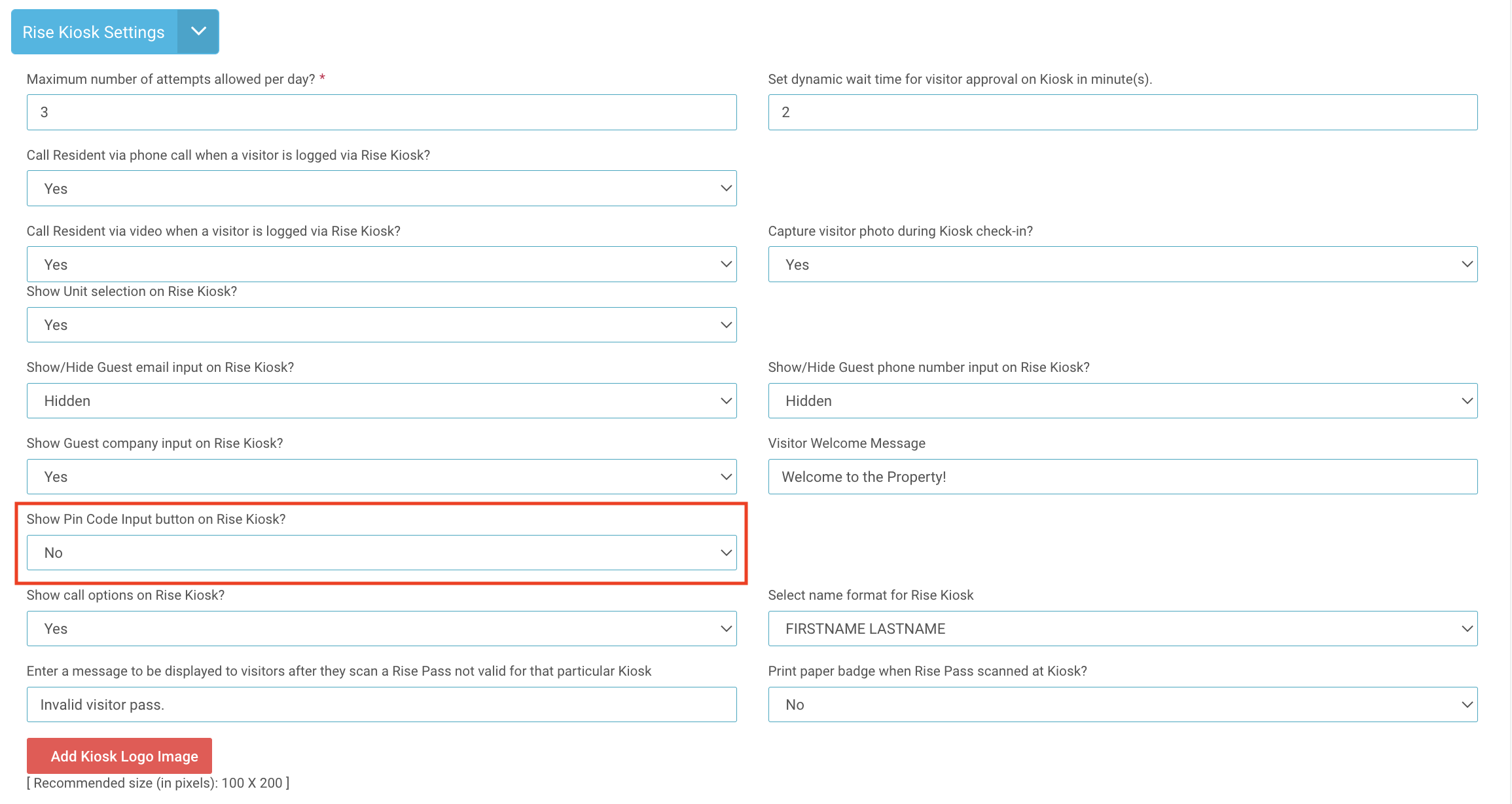Click the arrow on the Print paper badge dropdown
This screenshot has width=1512, height=804.
click(1466, 704)
